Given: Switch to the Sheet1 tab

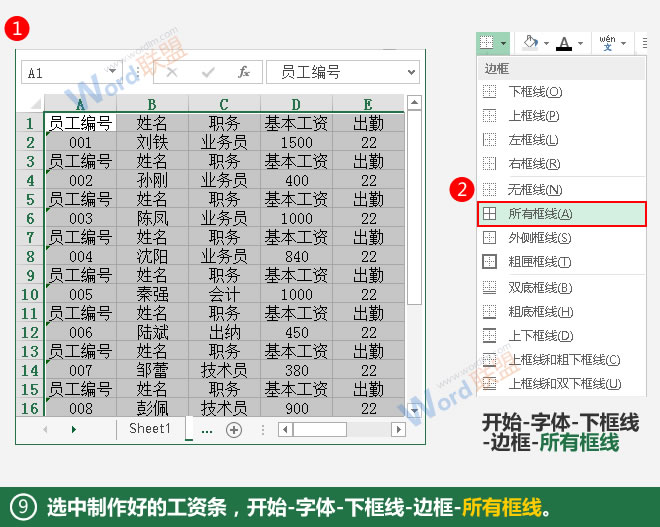Looking at the screenshot, I should click(x=150, y=428).
